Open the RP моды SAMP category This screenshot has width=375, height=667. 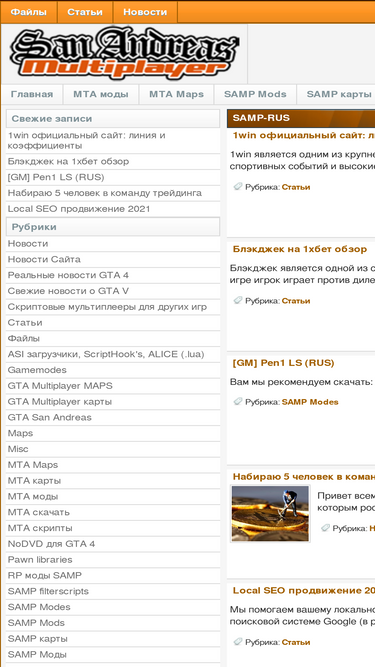pyautogui.click(x=44, y=575)
